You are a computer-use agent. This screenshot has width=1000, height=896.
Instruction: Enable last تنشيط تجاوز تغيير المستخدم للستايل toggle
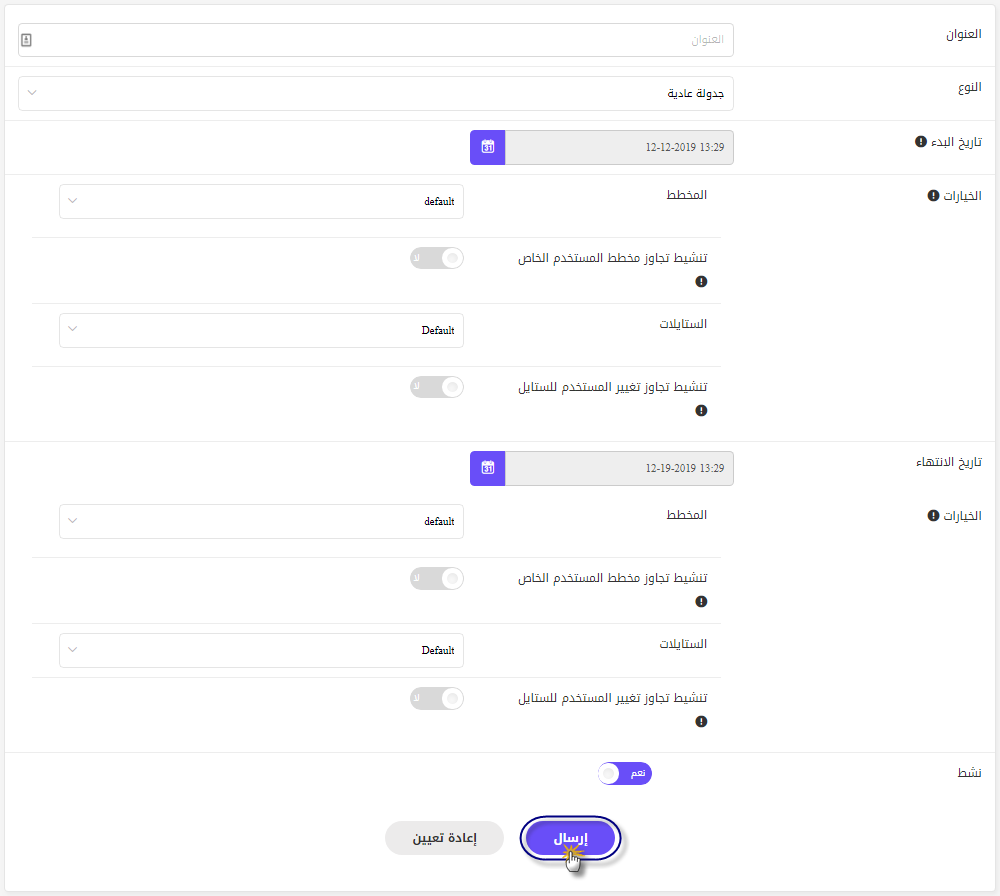point(437,698)
